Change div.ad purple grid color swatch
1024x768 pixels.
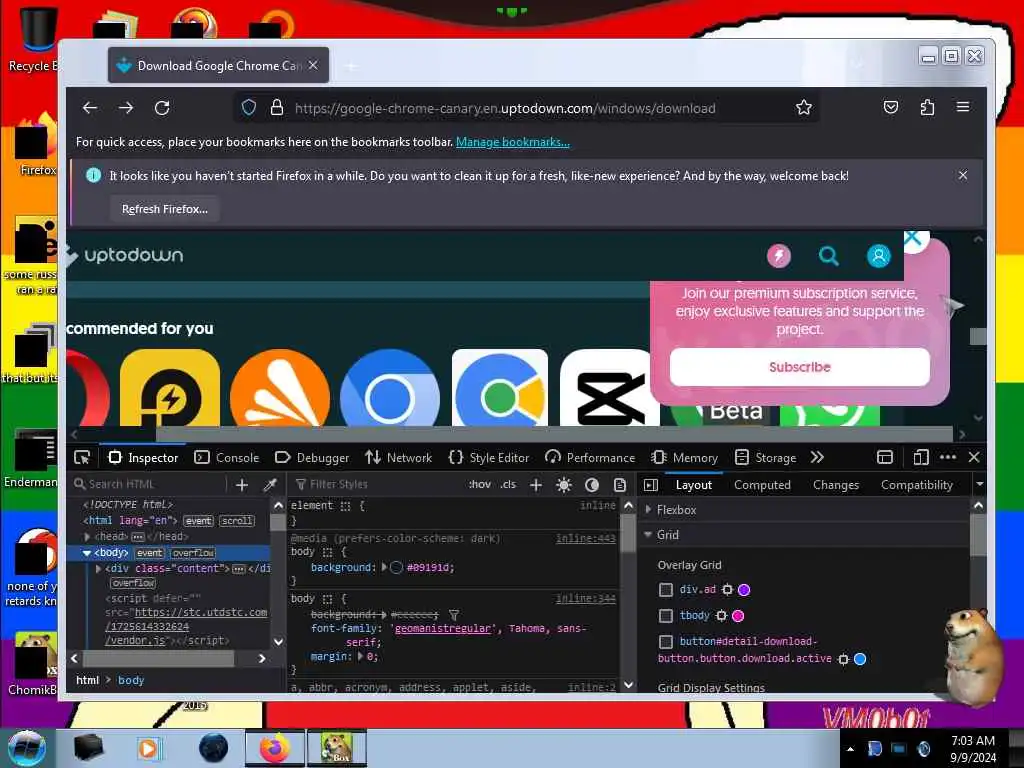(744, 590)
